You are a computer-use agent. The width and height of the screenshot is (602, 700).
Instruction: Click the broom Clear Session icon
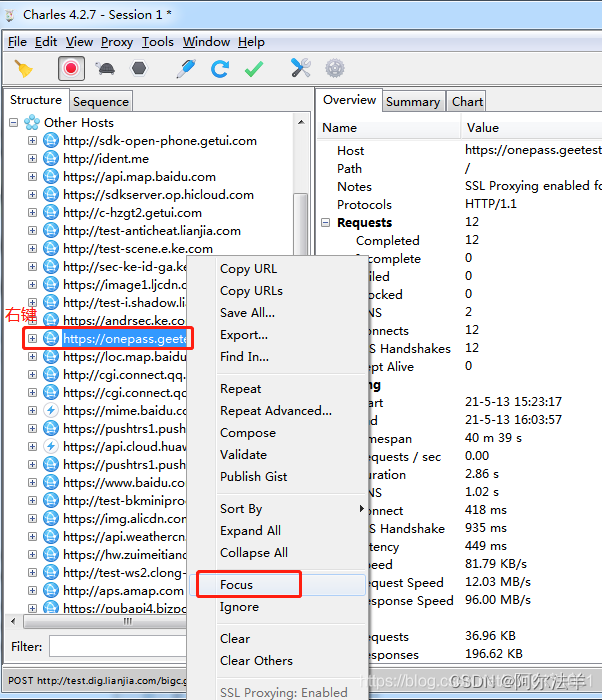coord(23,68)
